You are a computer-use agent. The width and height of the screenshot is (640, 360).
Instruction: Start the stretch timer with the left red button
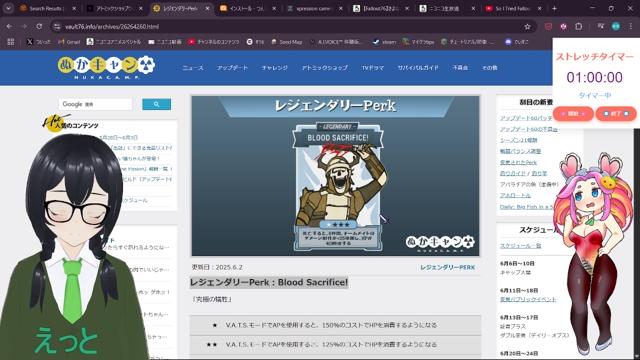(x=573, y=113)
